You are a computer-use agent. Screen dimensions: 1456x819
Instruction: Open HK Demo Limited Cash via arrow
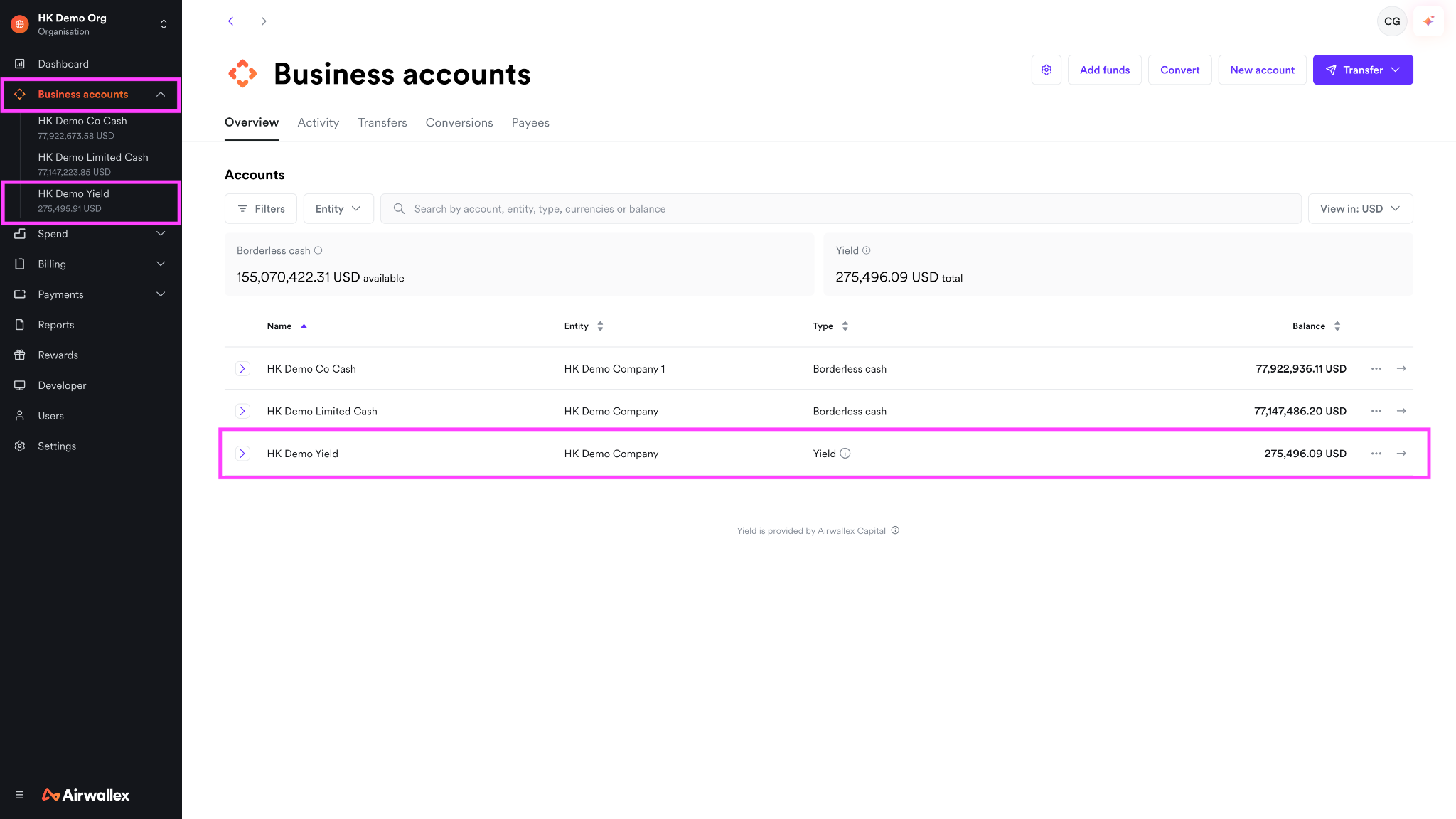1401,411
